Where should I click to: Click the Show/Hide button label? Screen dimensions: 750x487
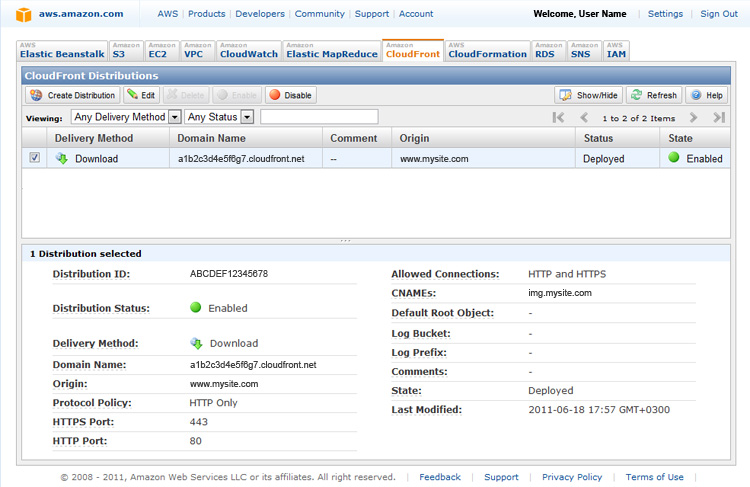(597, 95)
